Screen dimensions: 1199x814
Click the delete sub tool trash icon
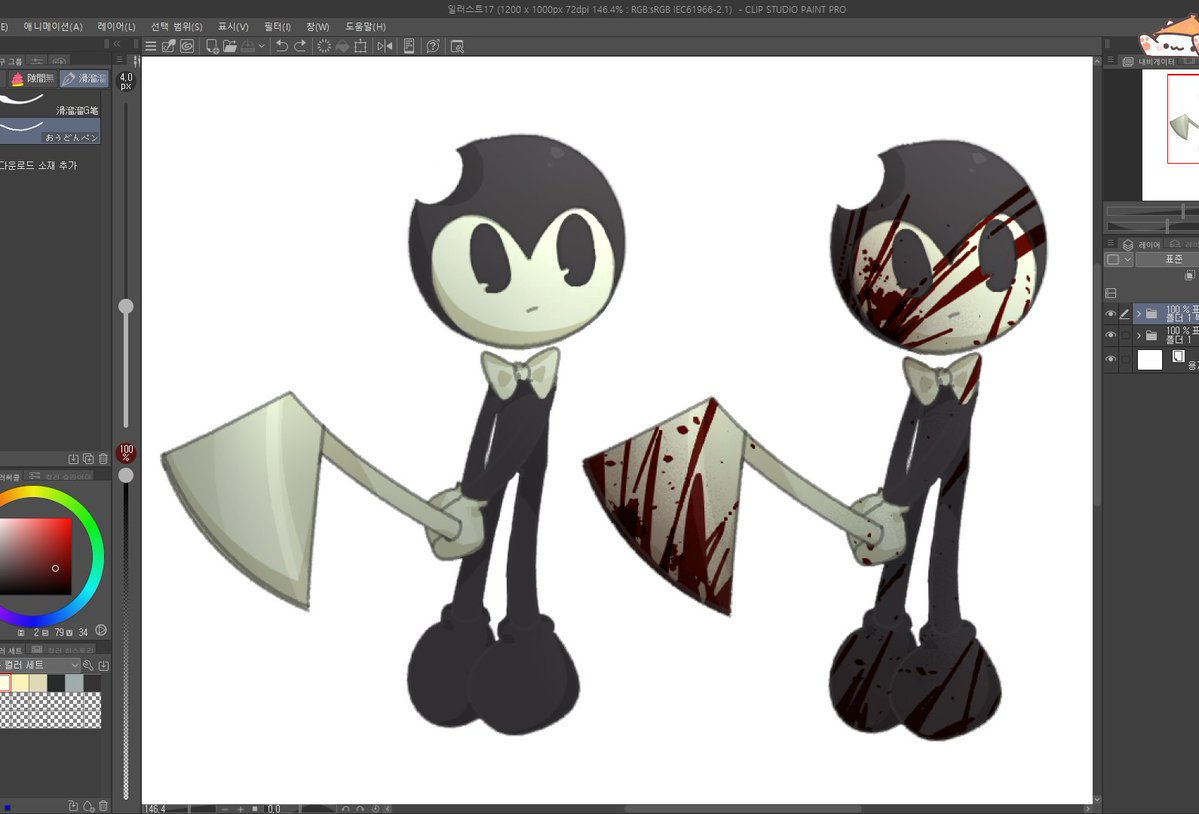tap(103, 459)
